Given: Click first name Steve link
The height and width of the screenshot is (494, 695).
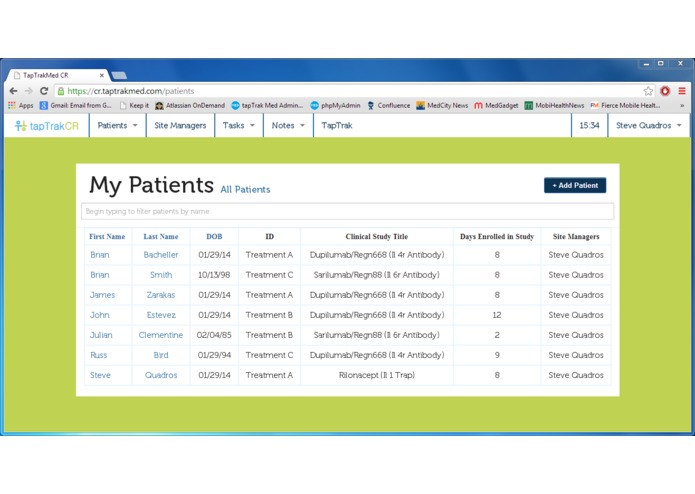Looking at the screenshot, I should coord(100,375).
